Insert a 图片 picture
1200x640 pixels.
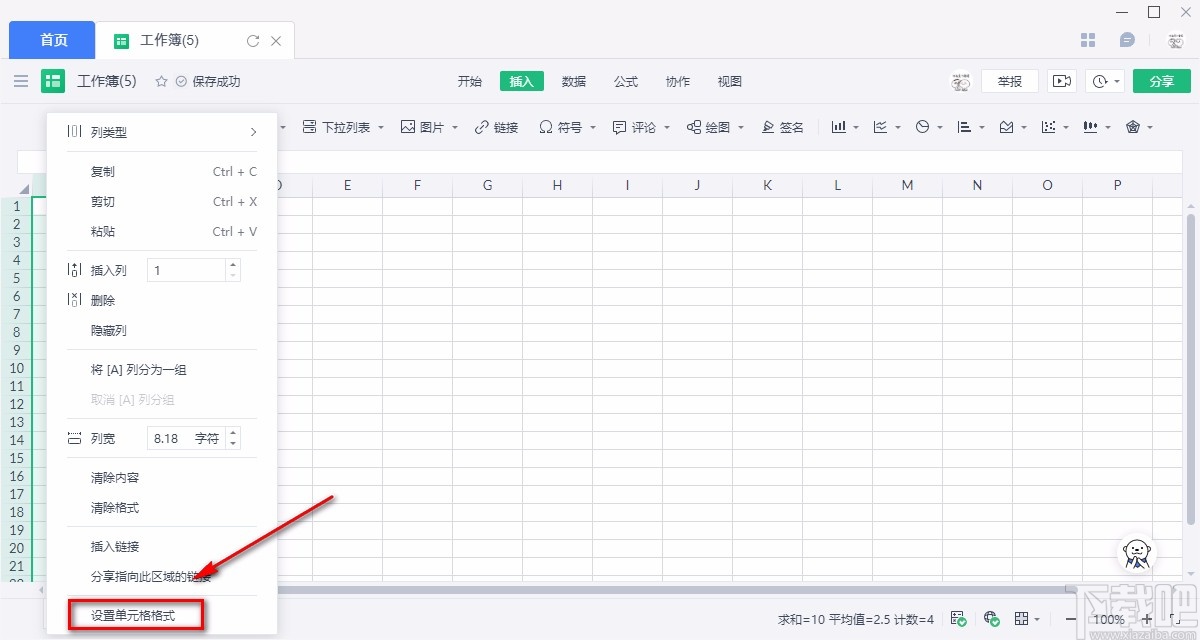(422, 127)
